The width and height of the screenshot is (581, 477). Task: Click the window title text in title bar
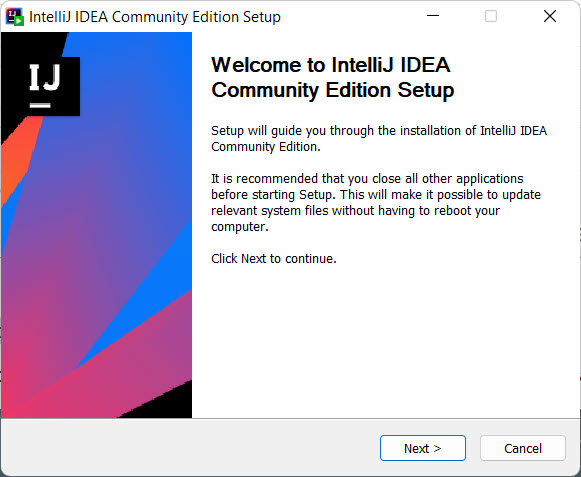click(155, 17)
